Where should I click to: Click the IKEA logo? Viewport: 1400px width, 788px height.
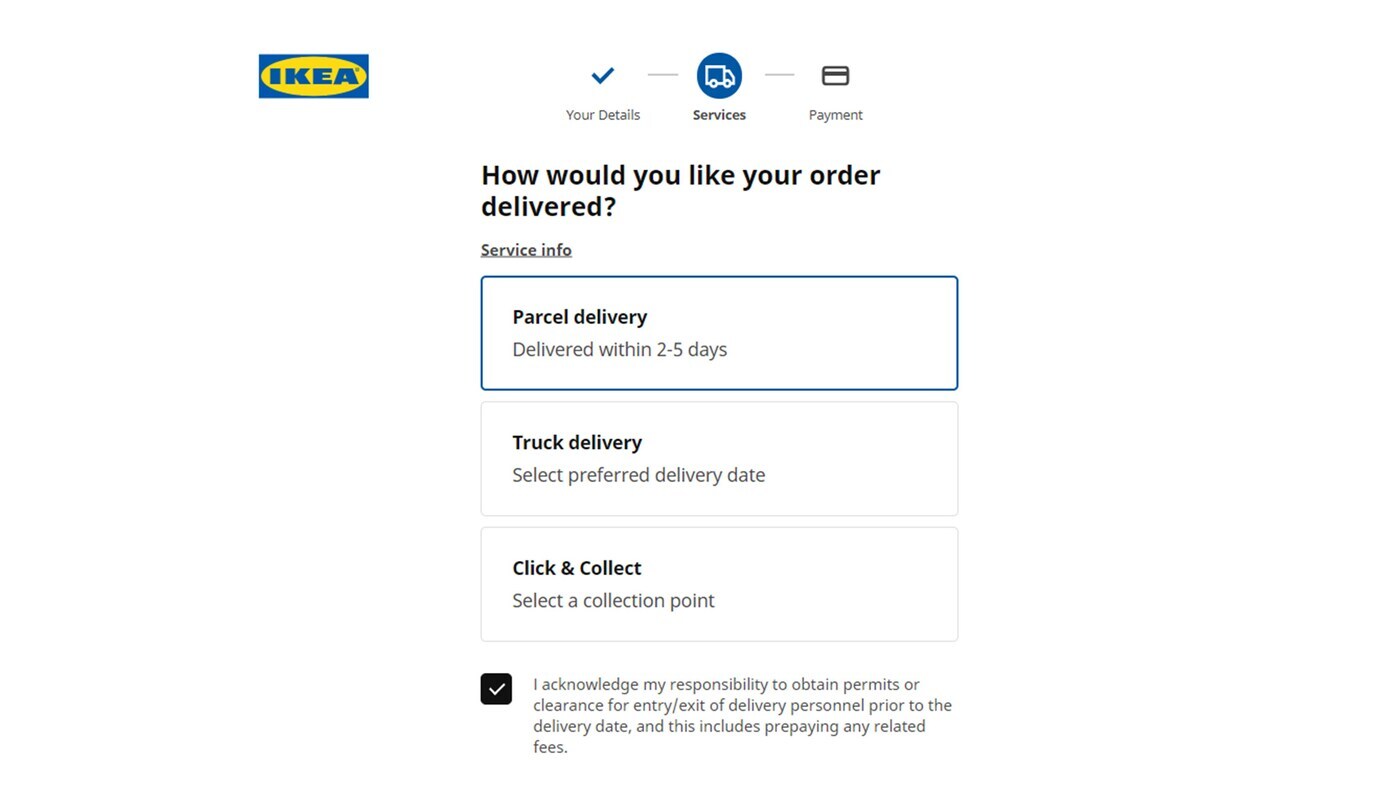click(313, 75)
